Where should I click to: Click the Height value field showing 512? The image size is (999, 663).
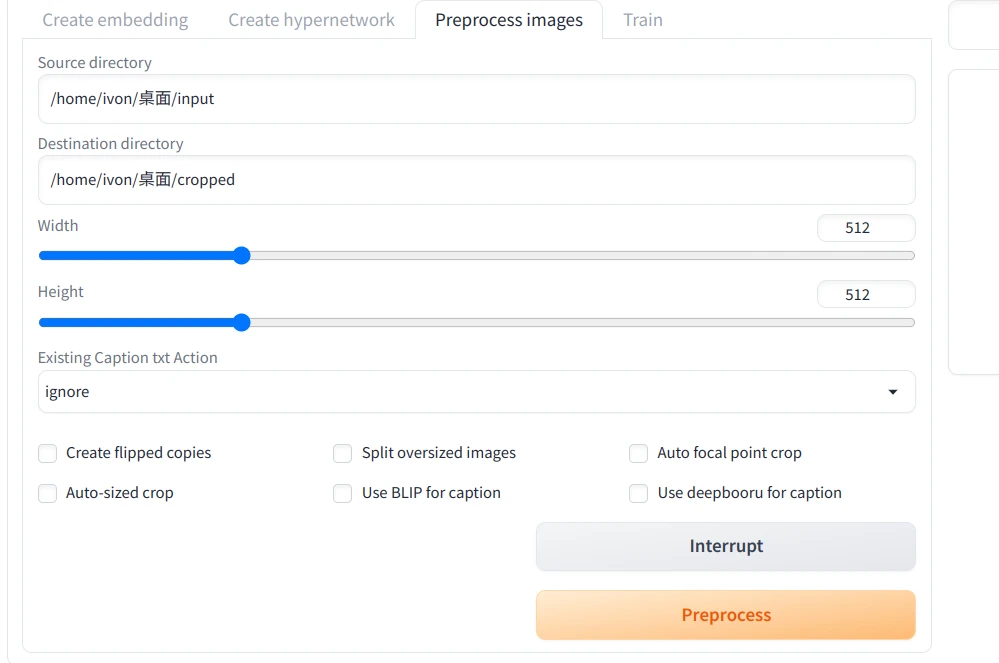[x=865, y=295]
